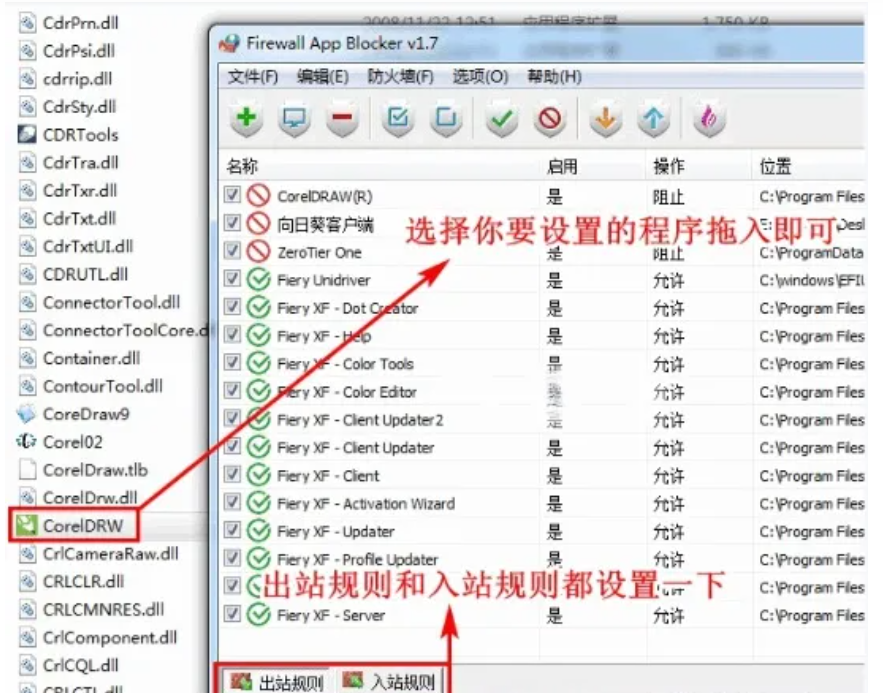The height and width of the screenshot is (693, 883).
Task: Click the uncheck all square toolbar icon
Action: click(446, 119)
